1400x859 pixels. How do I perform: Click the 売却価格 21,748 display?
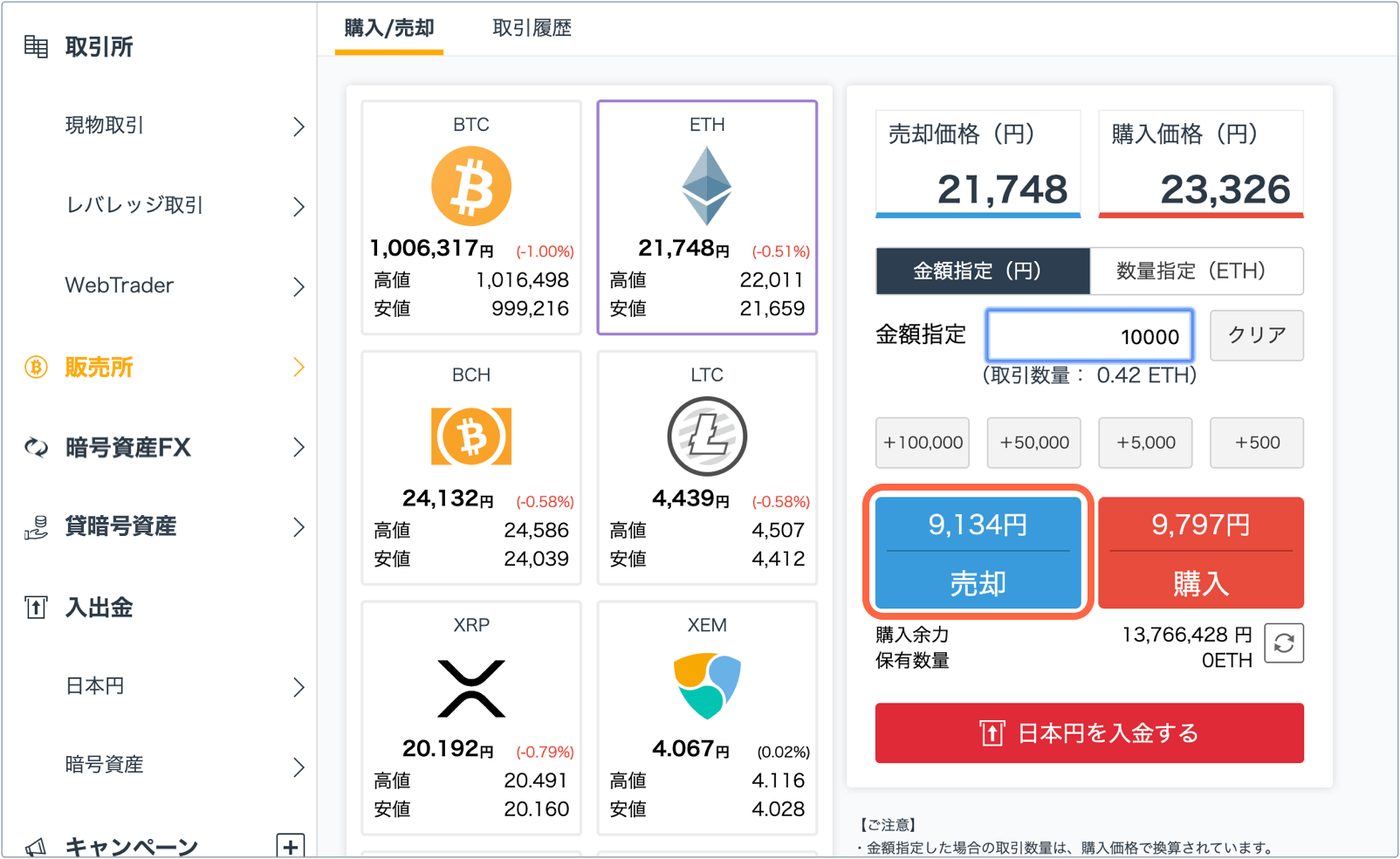point(978,164)
